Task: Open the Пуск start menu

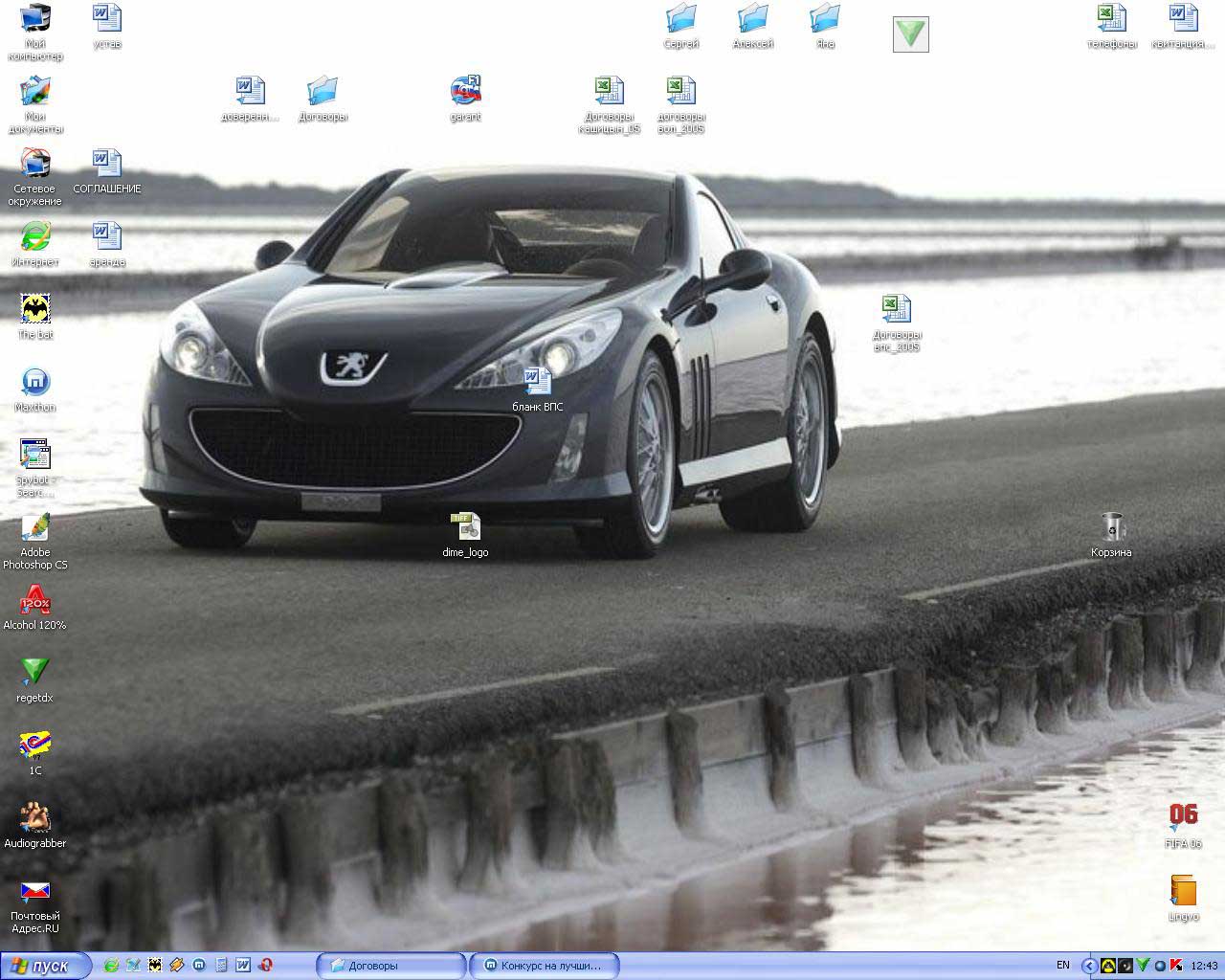Action: pos(45,966)
